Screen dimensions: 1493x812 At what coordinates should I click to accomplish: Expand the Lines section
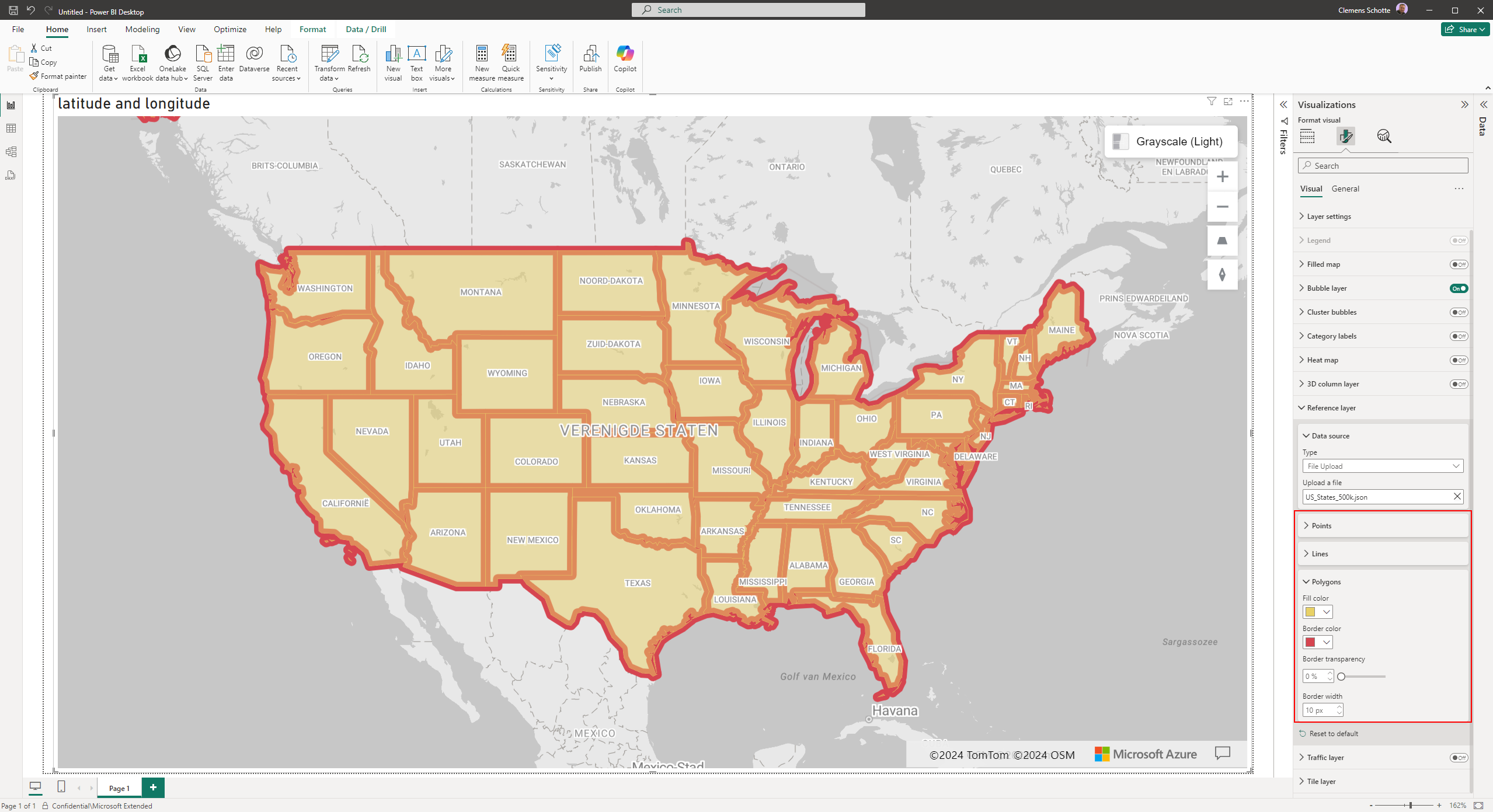coord(1320,554)
